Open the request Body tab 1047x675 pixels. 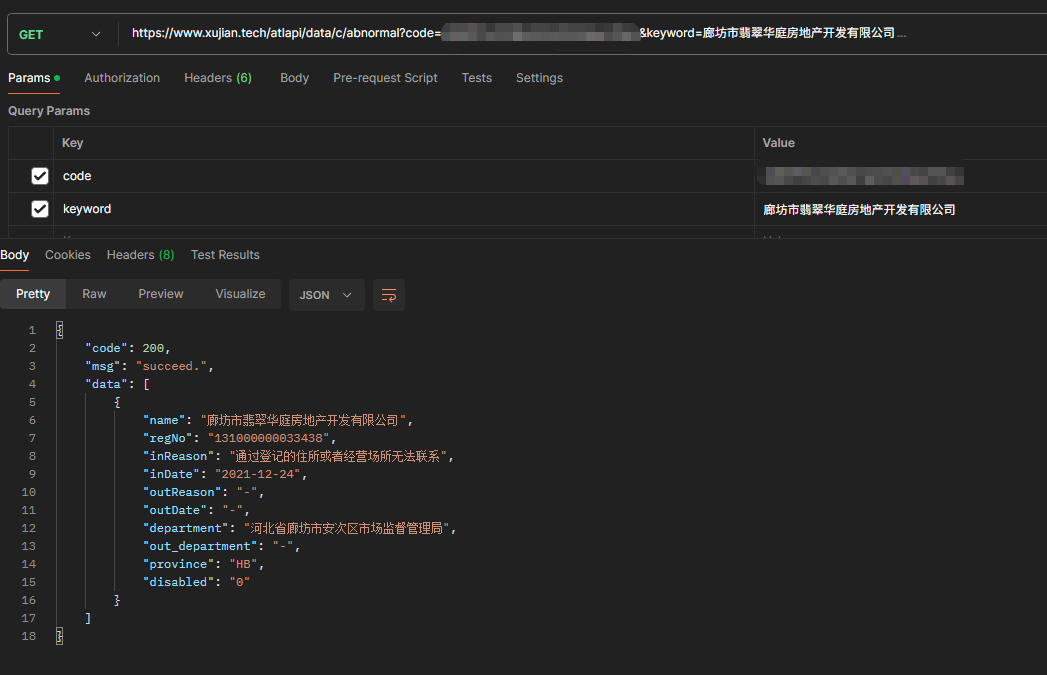tap(294, 78)
